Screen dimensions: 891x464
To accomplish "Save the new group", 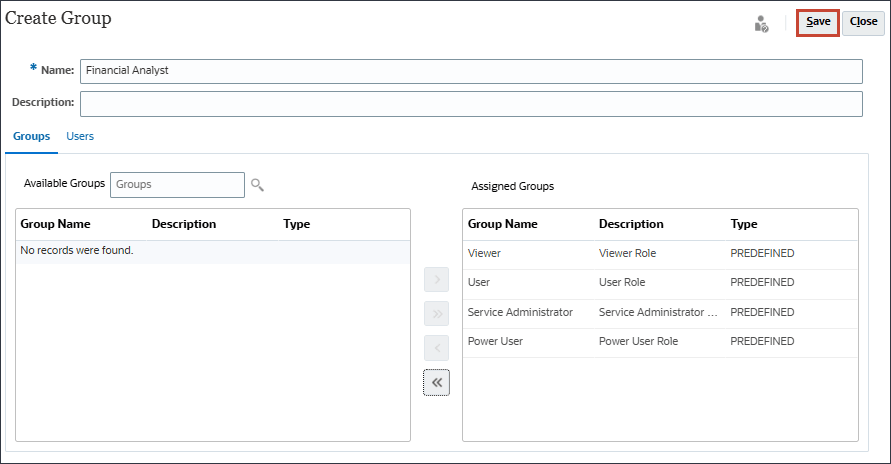I will click(818, 22).
